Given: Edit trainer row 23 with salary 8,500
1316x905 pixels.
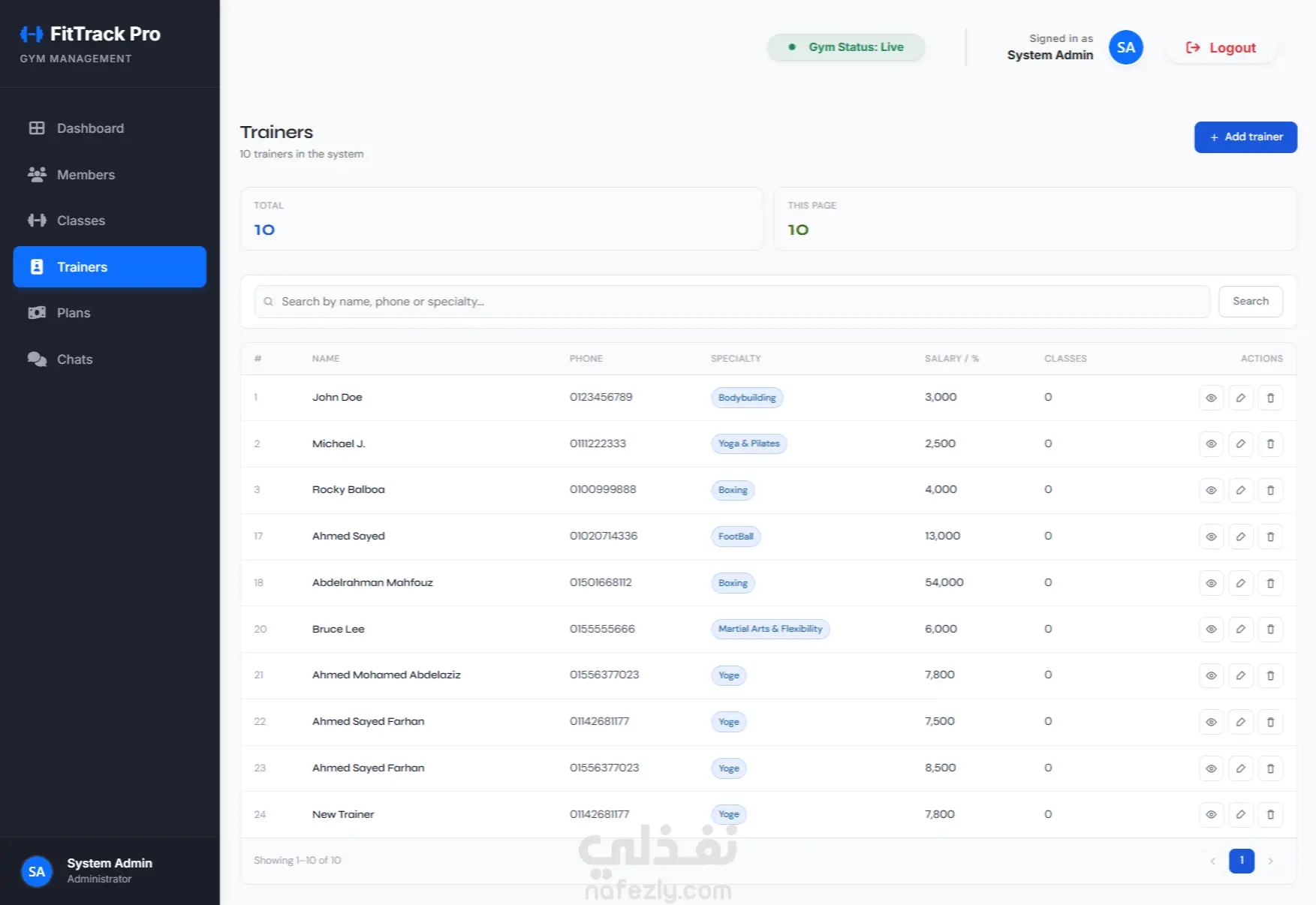Looking at the screenshot, I should [1241, 768].
